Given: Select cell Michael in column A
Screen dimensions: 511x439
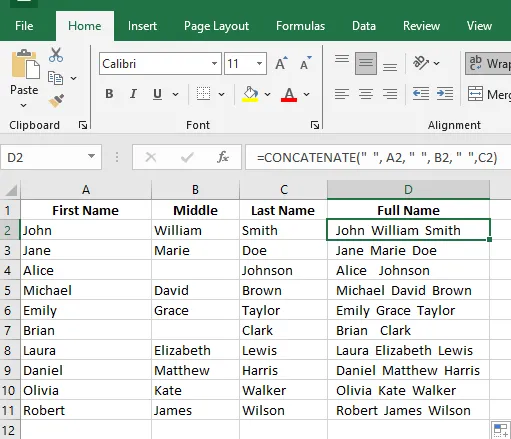Looking at the screenshot, I should pyautogui.click(x=86, y=290).
